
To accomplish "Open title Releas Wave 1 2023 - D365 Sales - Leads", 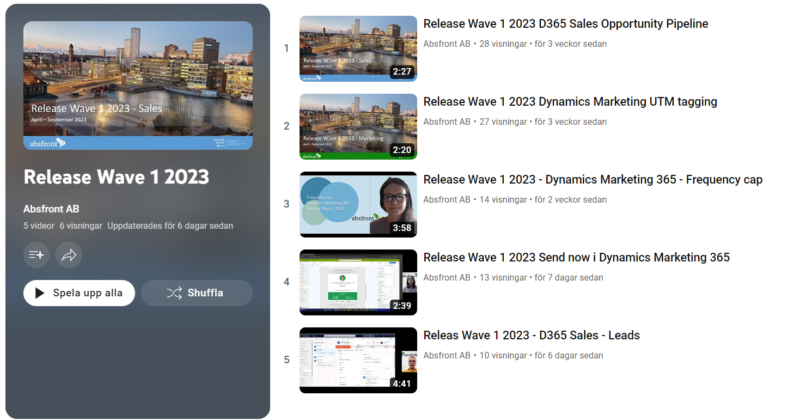I will [x=532, y=335].
